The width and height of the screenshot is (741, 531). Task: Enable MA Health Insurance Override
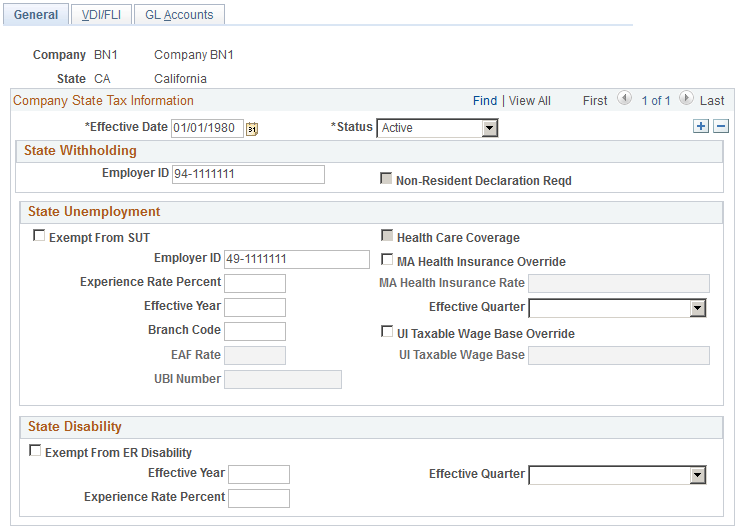pos(387,259)
